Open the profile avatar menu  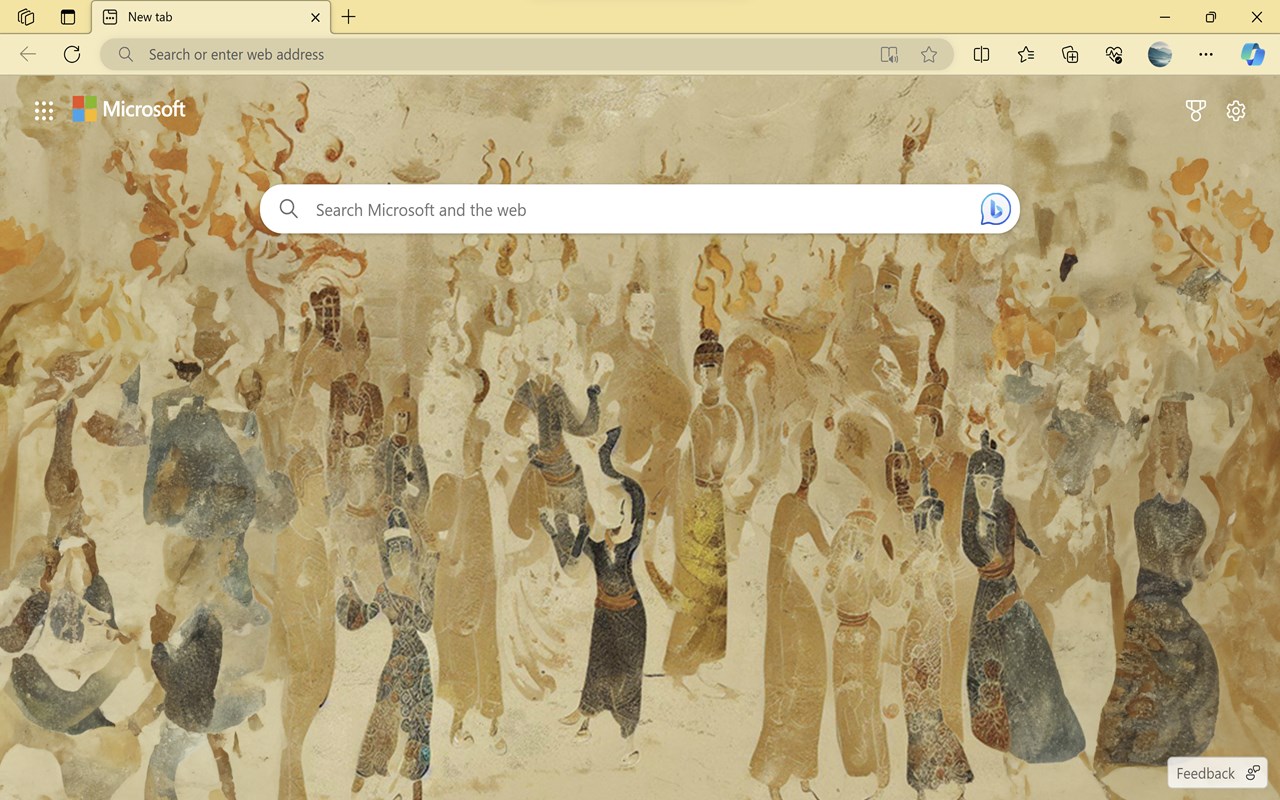point(1160,55)
